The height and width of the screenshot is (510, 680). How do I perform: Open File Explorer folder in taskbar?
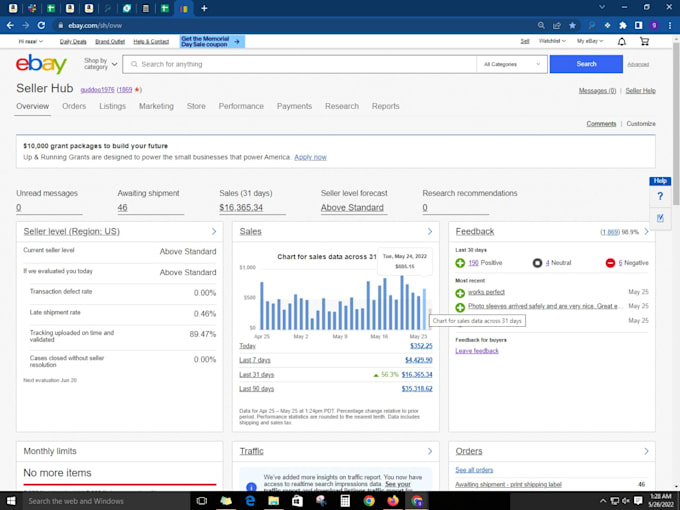(274, 501)
